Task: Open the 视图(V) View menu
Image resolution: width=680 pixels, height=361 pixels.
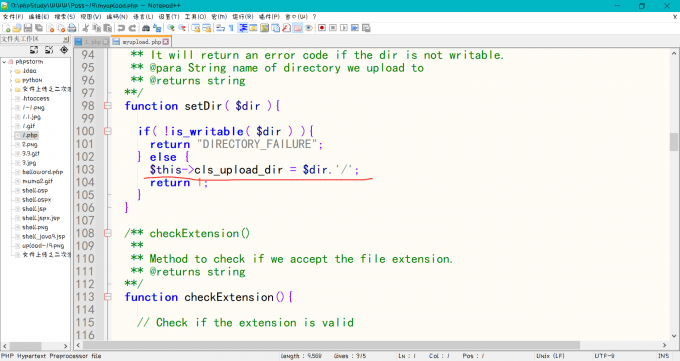Action: [x=91, y=16]
